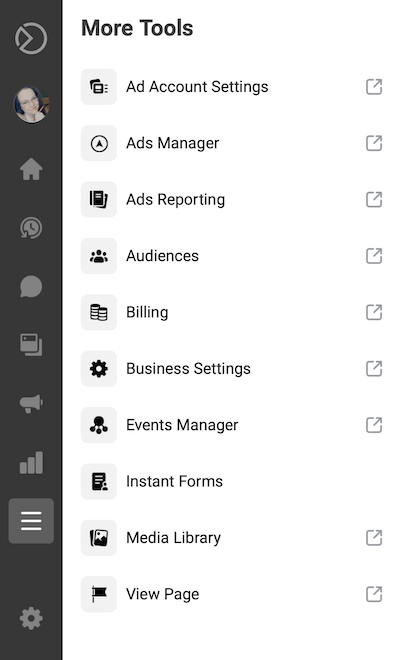This screenshot has width=400, height=660.
Task: Open Events Manager external link arrow
Action: pyautogui.click(x=374, y=425)
